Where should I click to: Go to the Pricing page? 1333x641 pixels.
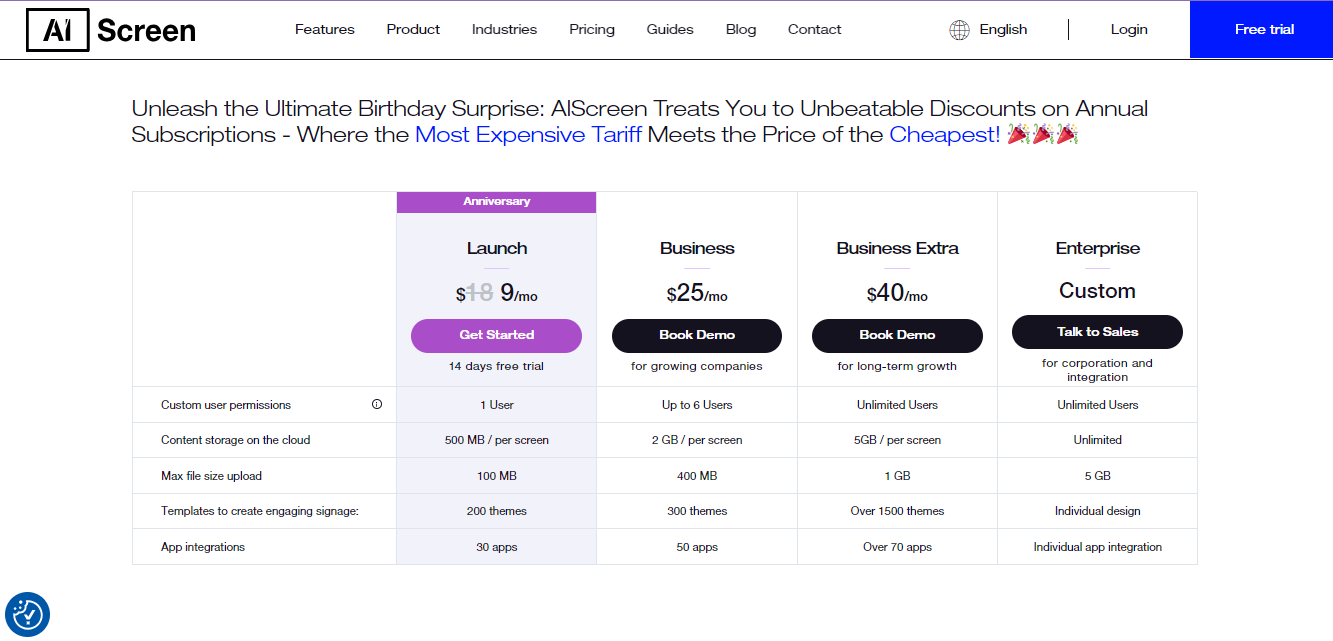pos(592,30)
